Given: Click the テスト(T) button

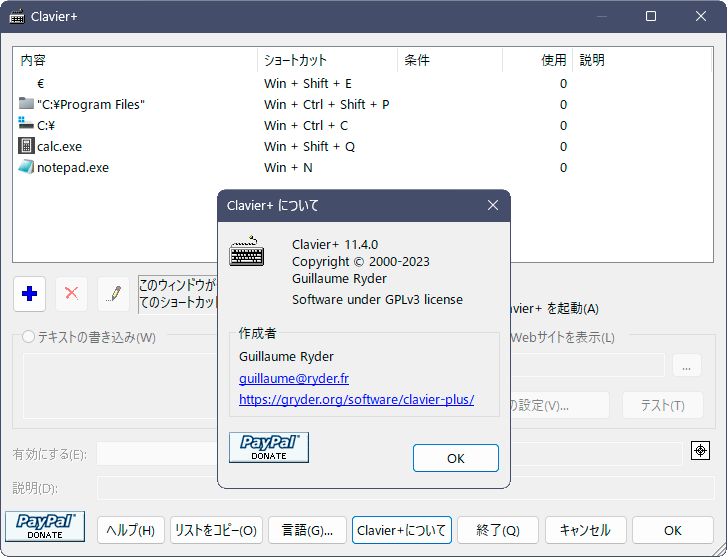Looking at the screenshot, I should [663, 405].
